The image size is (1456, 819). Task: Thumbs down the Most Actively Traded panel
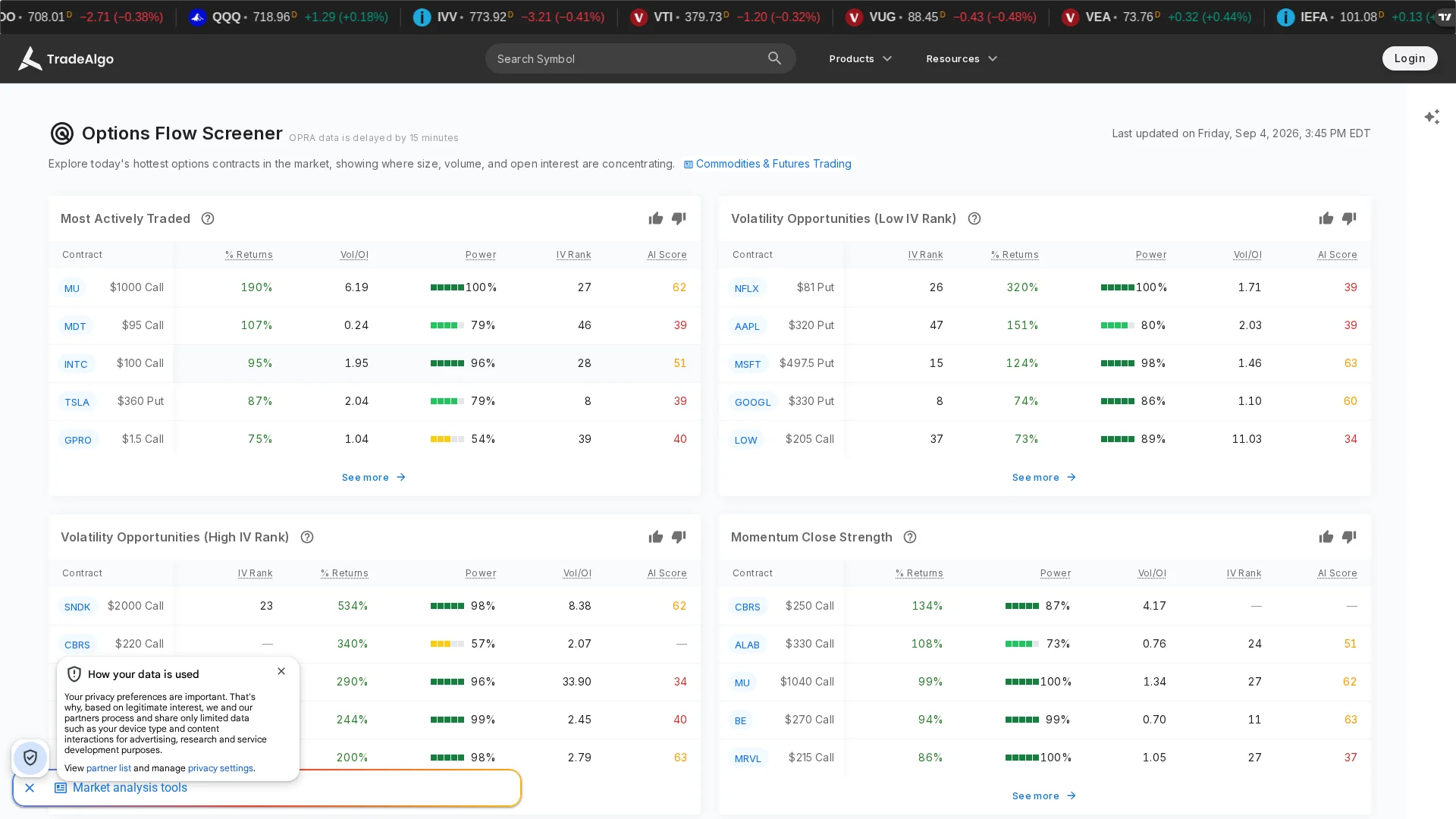(679, 218)
